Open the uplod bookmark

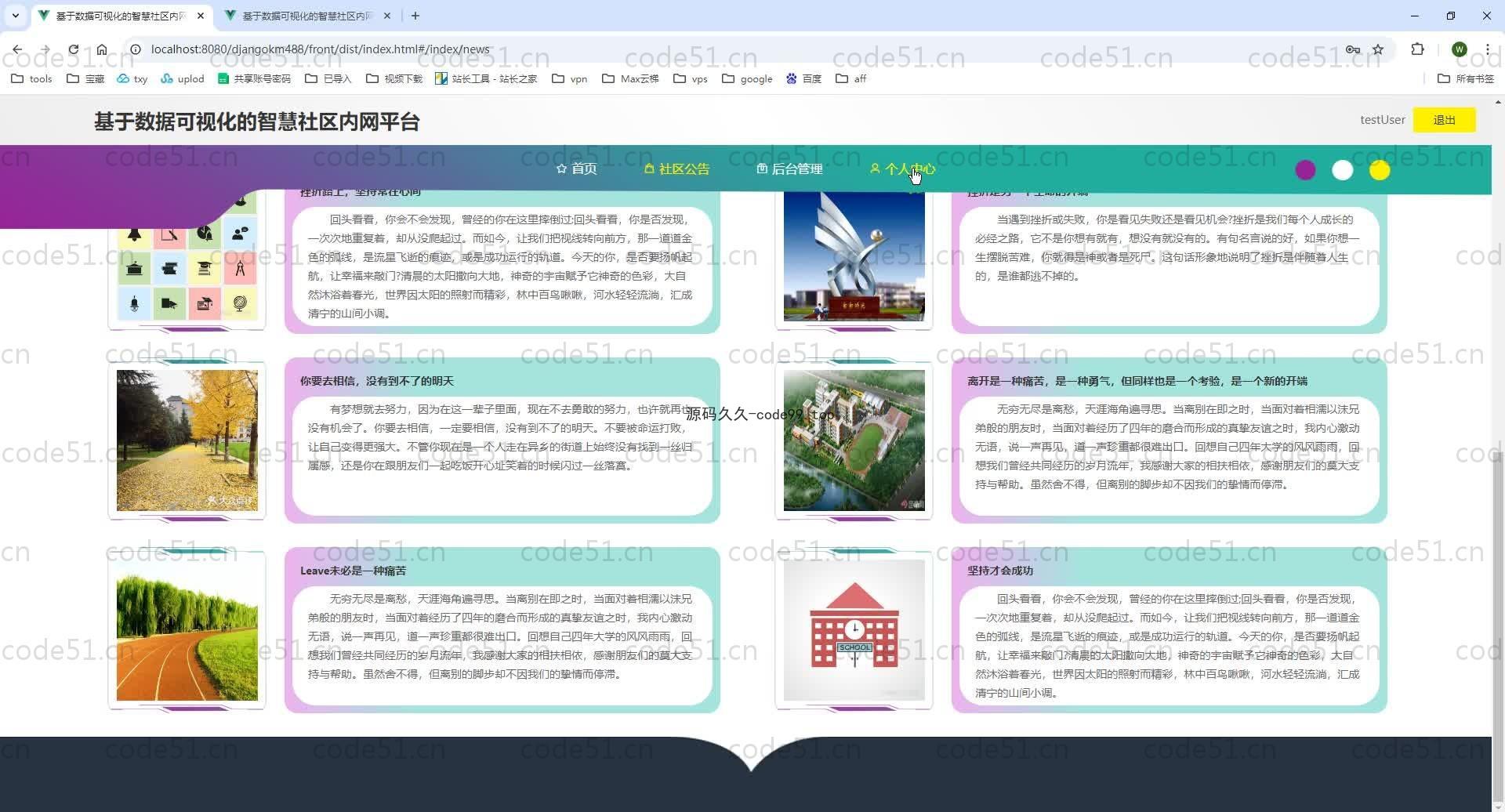coord(183,78)
